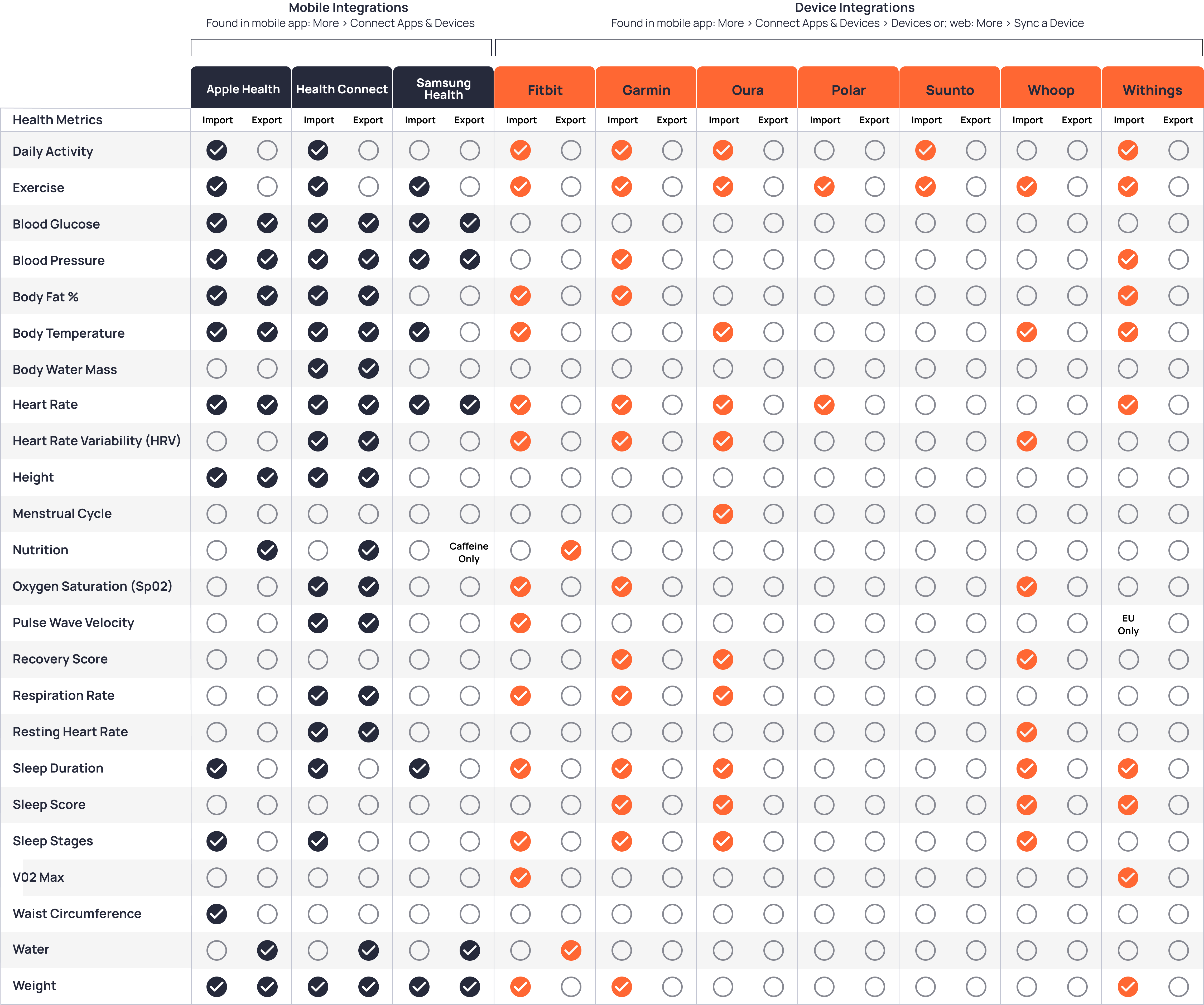Image resolution: width=1204 pixels, height=1005 pixels.
Task: Click the Menstrual Cycle row label
Action: [x=62, y=514]
